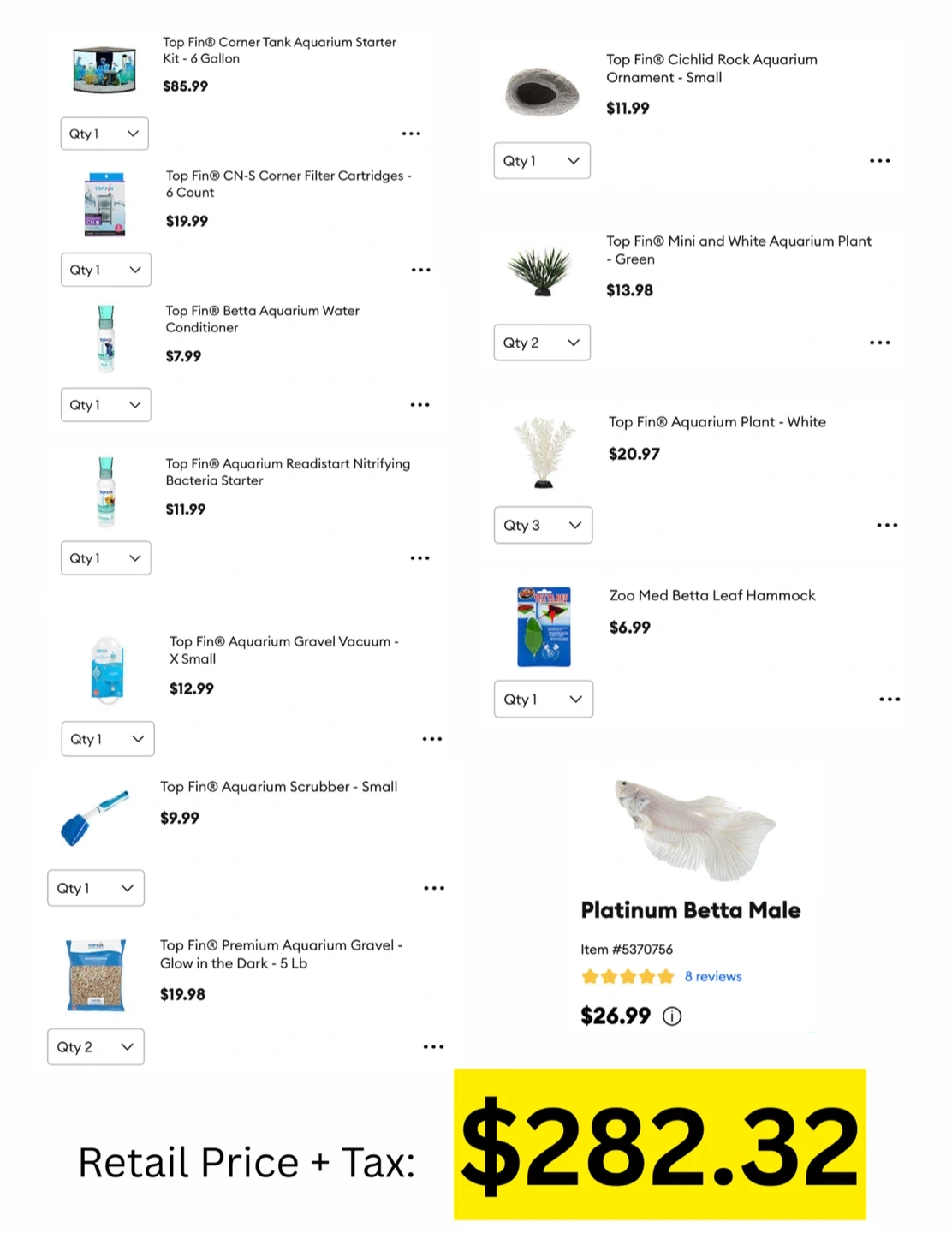Open the 8 reviews link

[713, 976]
